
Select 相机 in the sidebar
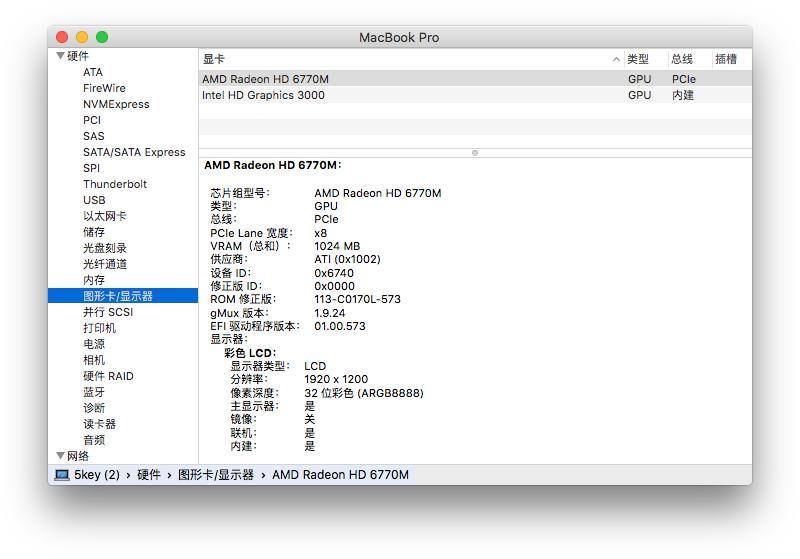[x=94, y=360]
